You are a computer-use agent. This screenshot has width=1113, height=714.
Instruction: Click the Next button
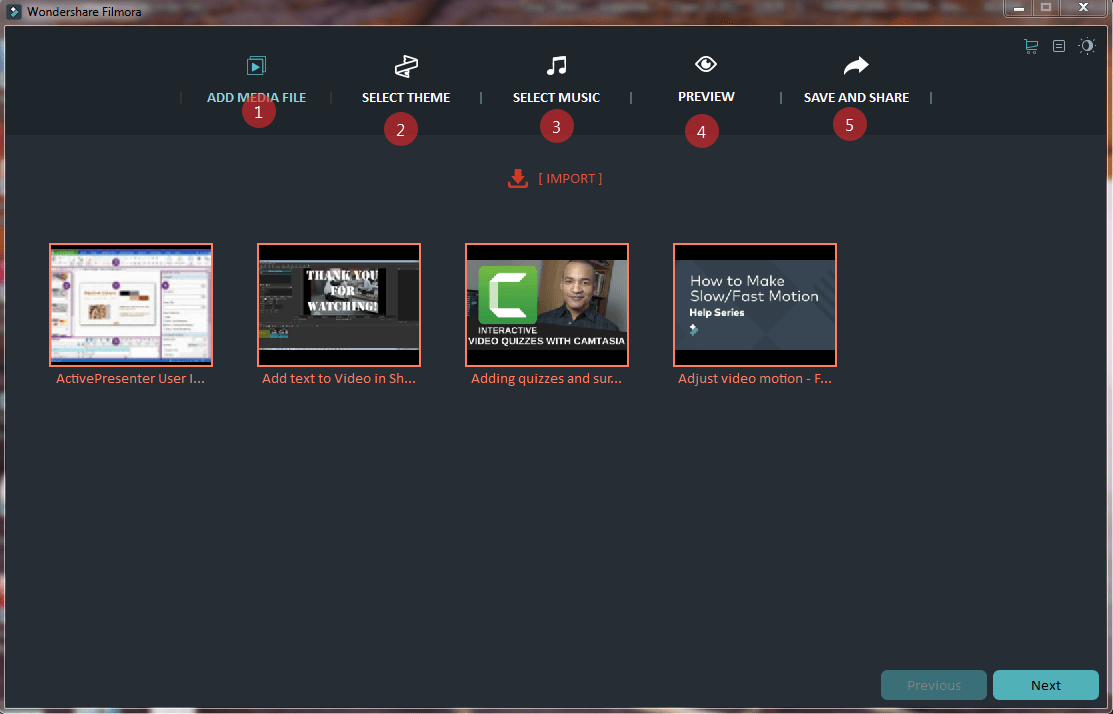tap(1046, 685)
